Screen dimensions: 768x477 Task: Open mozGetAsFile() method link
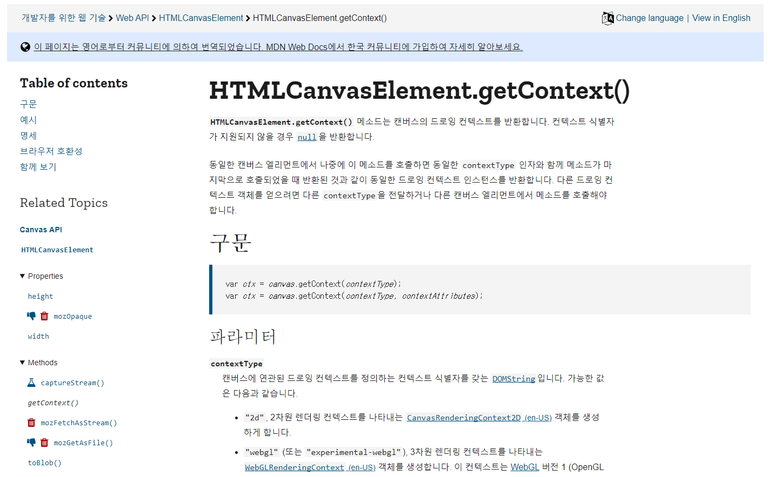[x=83, y=443]
